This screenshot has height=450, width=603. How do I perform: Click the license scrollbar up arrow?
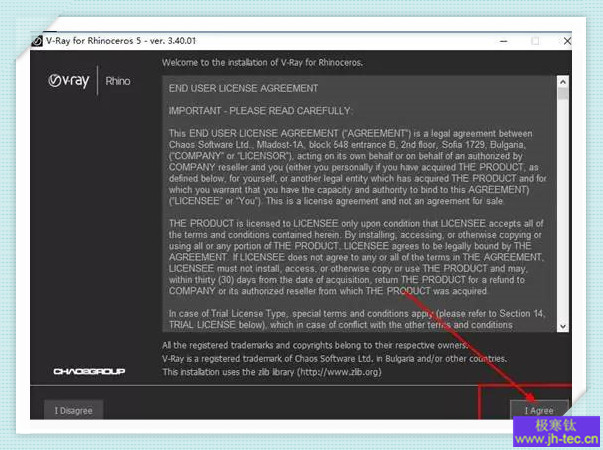click(563, 82)
